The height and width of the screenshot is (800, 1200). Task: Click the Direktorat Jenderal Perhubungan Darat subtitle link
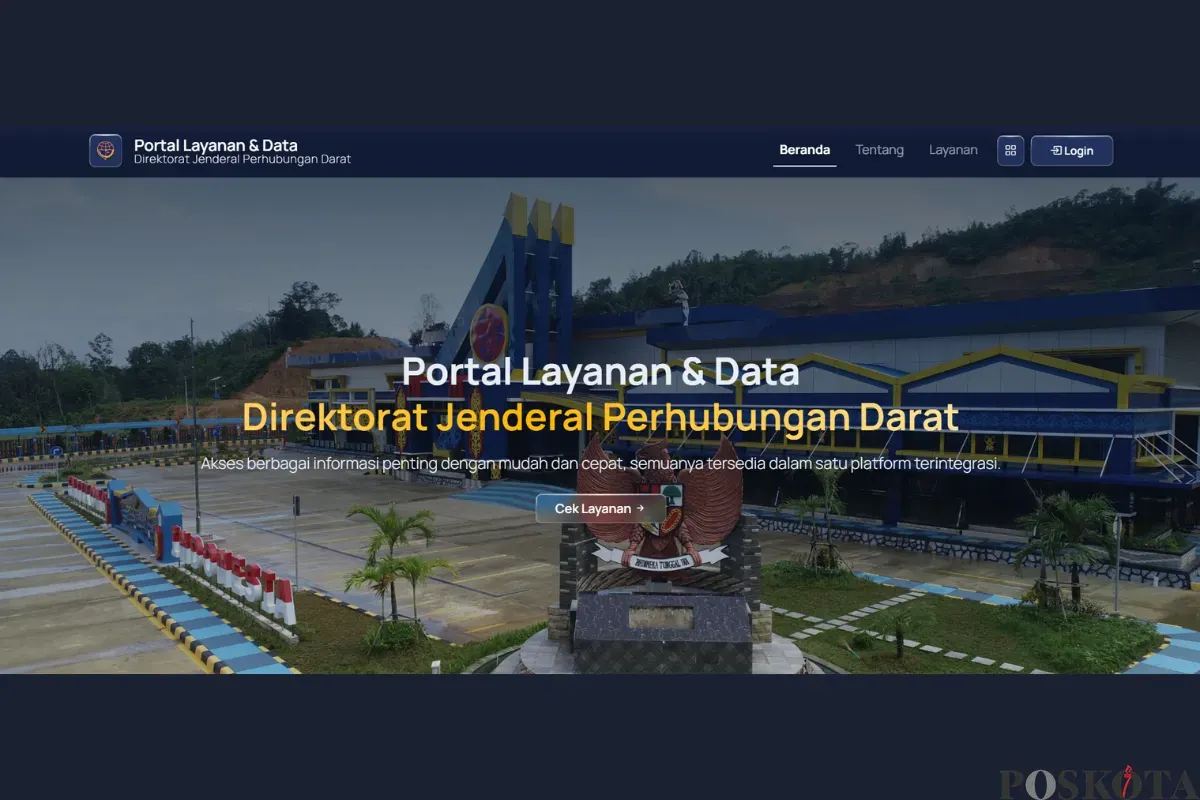pos(241,159)
